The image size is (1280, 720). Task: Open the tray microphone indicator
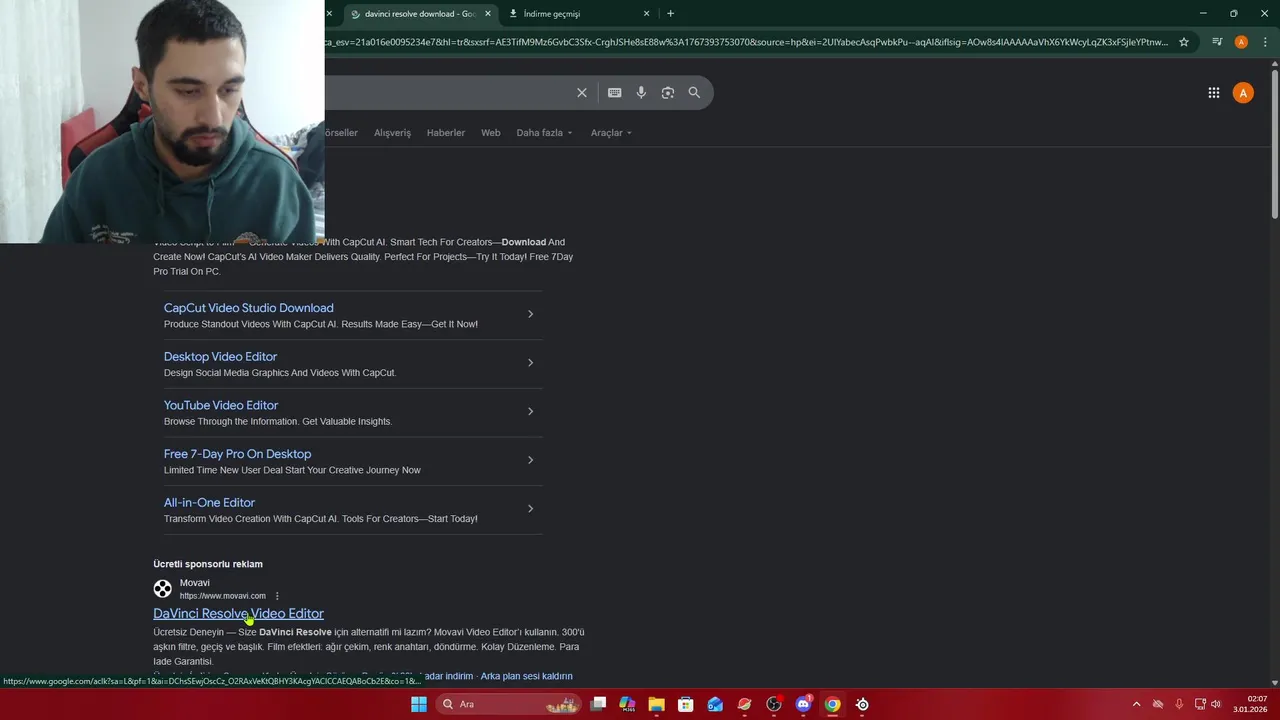(x=1179, y=704)
